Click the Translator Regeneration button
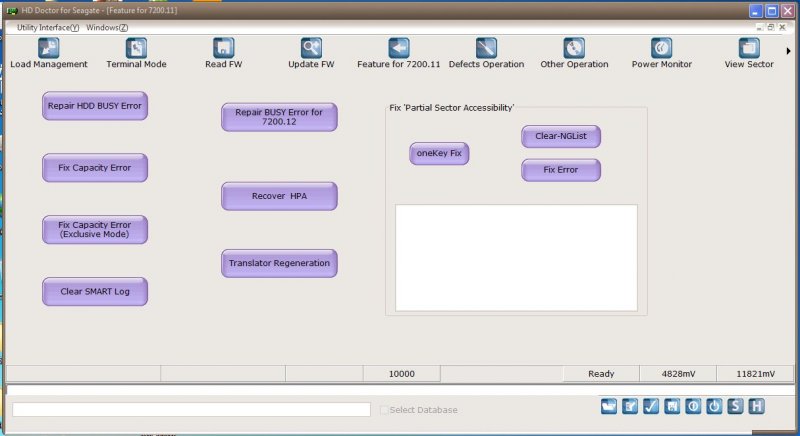 (279, 264)
